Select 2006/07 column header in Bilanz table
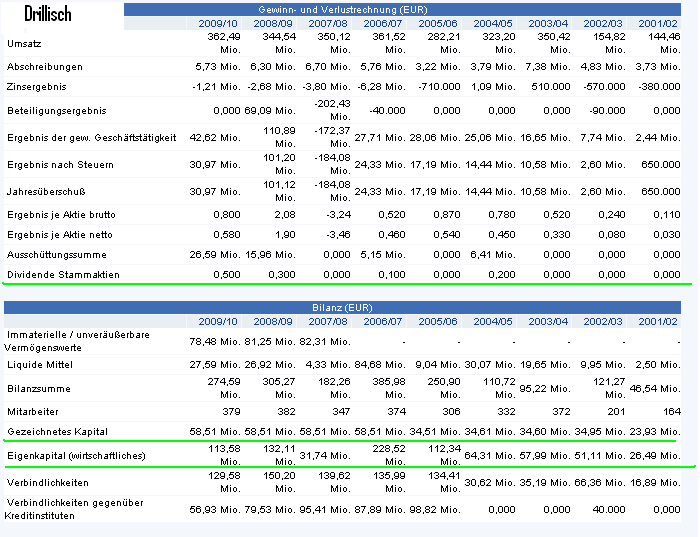Screen dimensions: 700x537 pyautogui.click(x=383, y=321)
